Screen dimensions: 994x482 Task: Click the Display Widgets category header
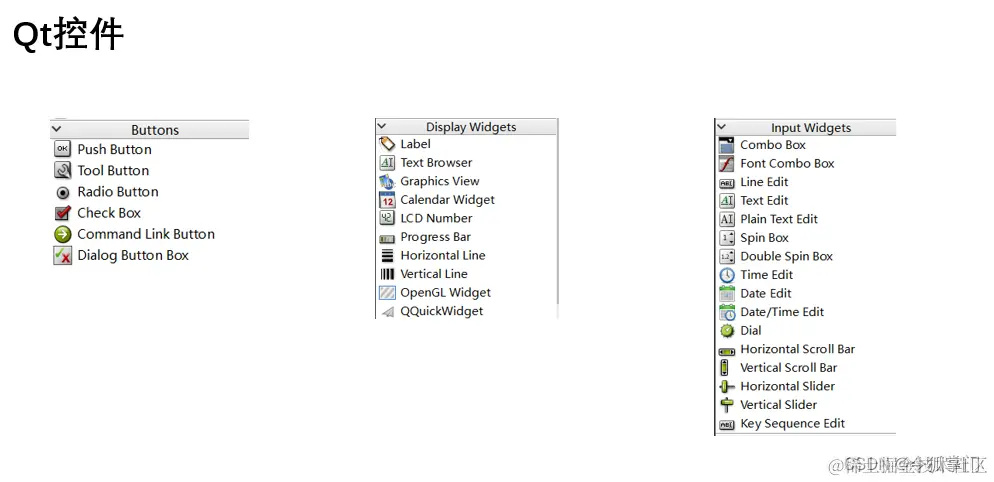[467, 127]
